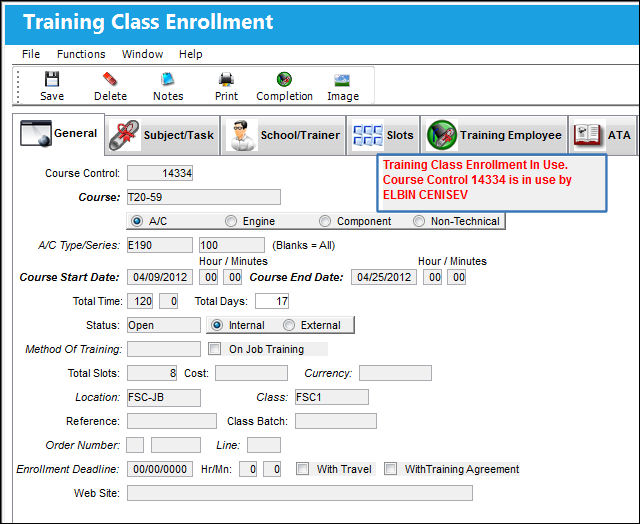Image resolution: width=640 pixels, height=524 pixels.
Task: Click the Cost input field
Action: click(x=251, y=373)
